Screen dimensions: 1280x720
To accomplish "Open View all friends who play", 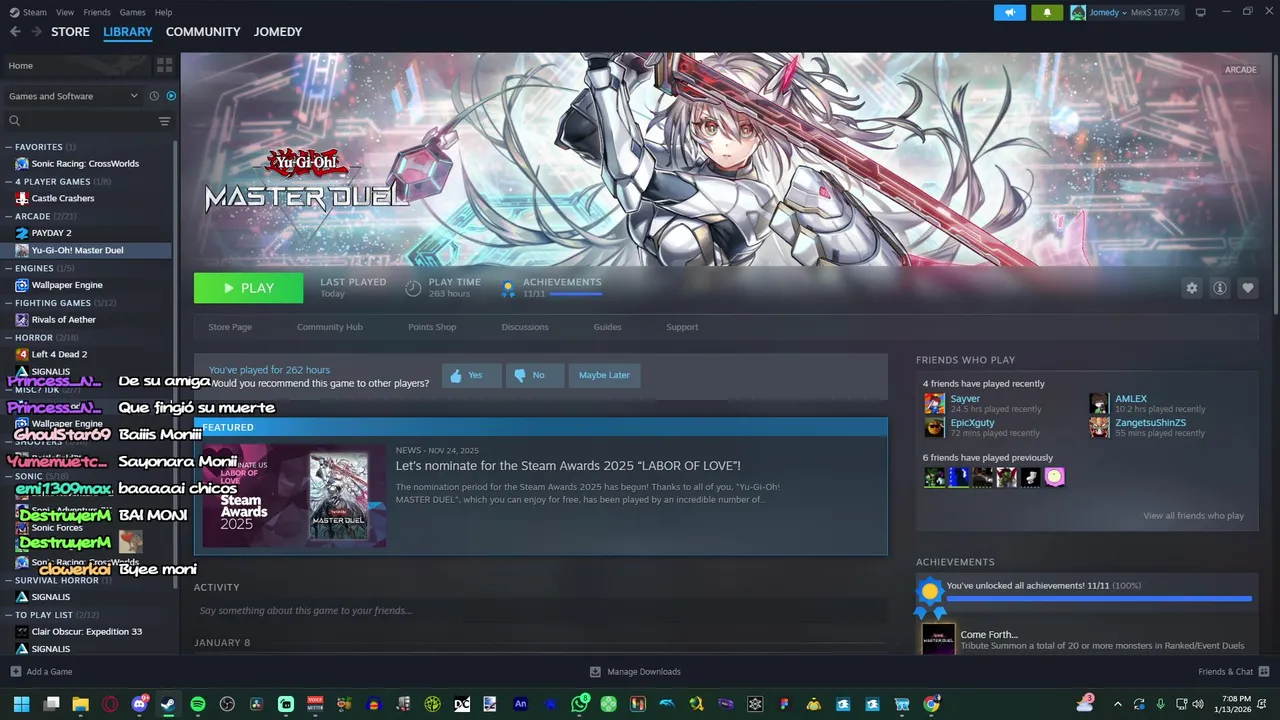I will click(1193, 516).
